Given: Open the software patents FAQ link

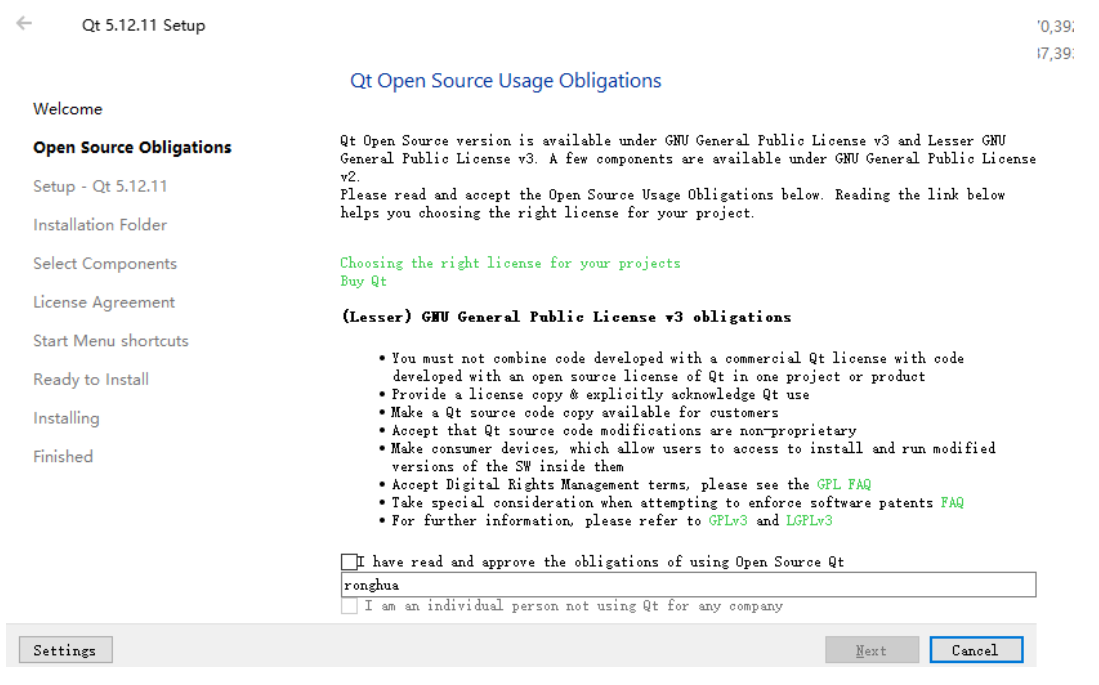Looking at the screenshot, I should tap(952, 503).
